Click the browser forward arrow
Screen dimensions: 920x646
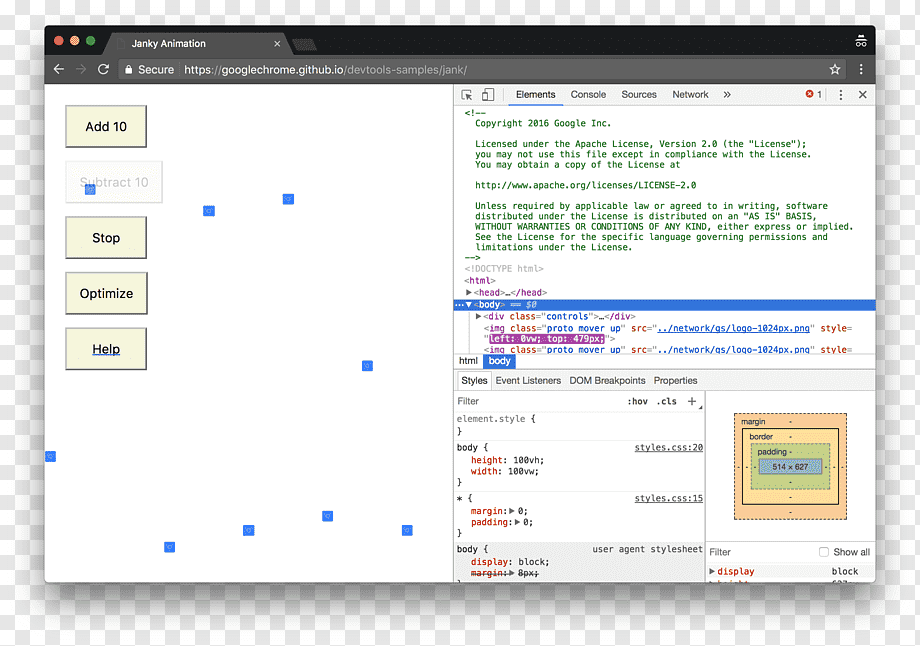click(81, 69)
